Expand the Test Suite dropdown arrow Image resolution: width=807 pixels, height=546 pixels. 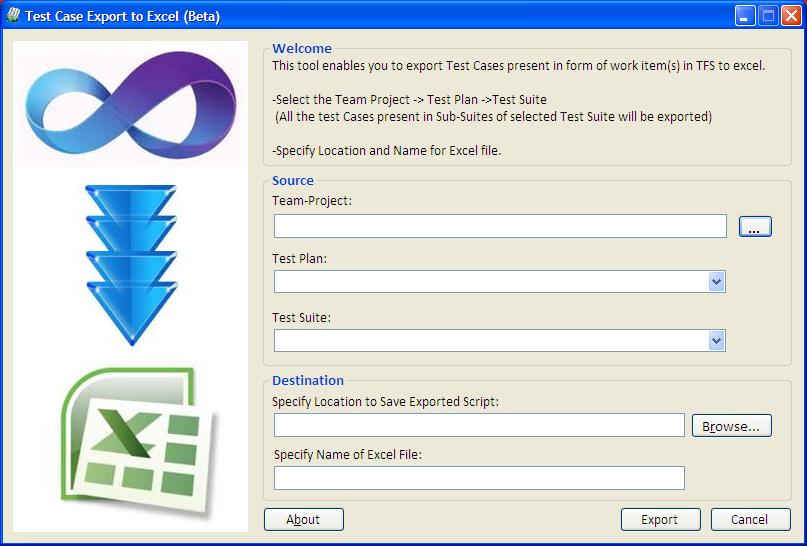click(716, 340)
